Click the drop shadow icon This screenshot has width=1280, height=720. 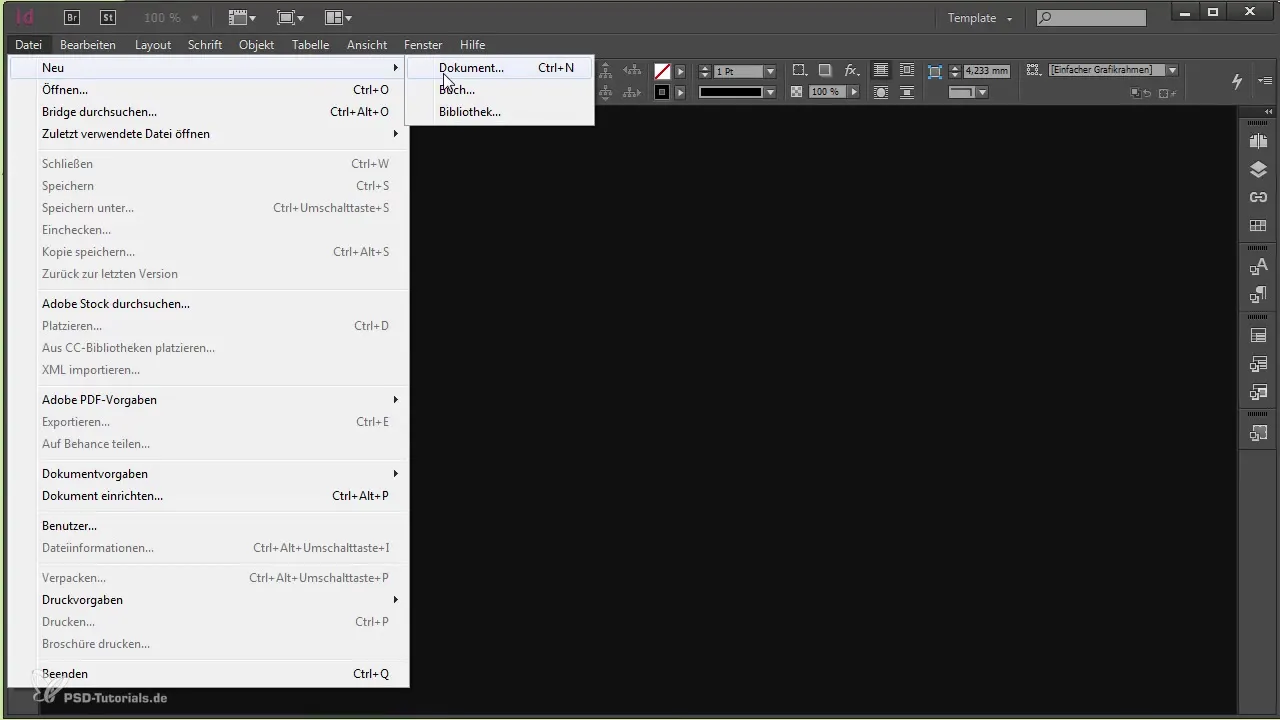pyautogui.click(x=825, y=70)
